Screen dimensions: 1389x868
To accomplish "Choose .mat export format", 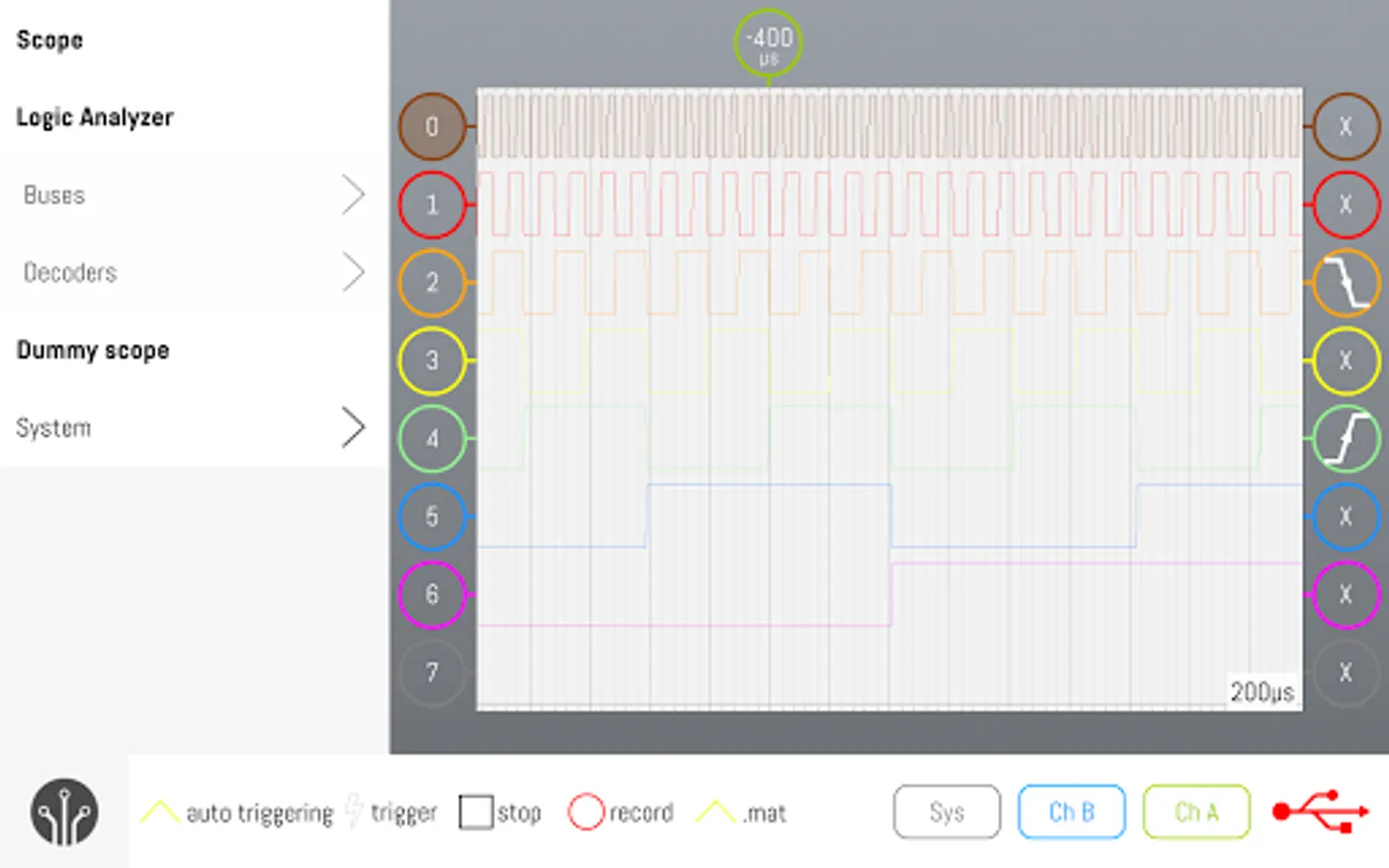I will coord(741,813).
